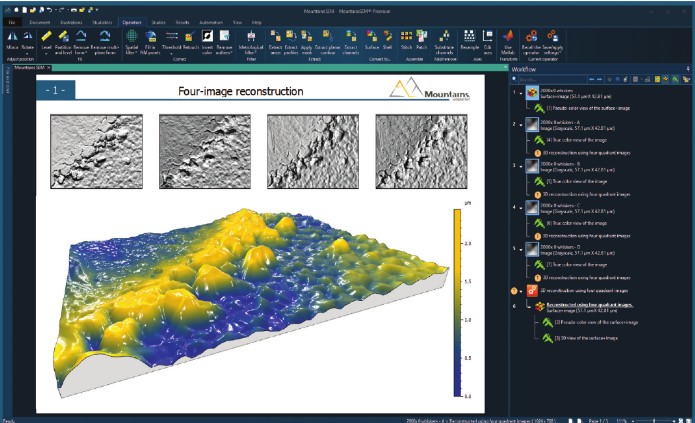695x423 pixels.
Task: Switch to the Document ribbon tab
Action: point(40,21)
